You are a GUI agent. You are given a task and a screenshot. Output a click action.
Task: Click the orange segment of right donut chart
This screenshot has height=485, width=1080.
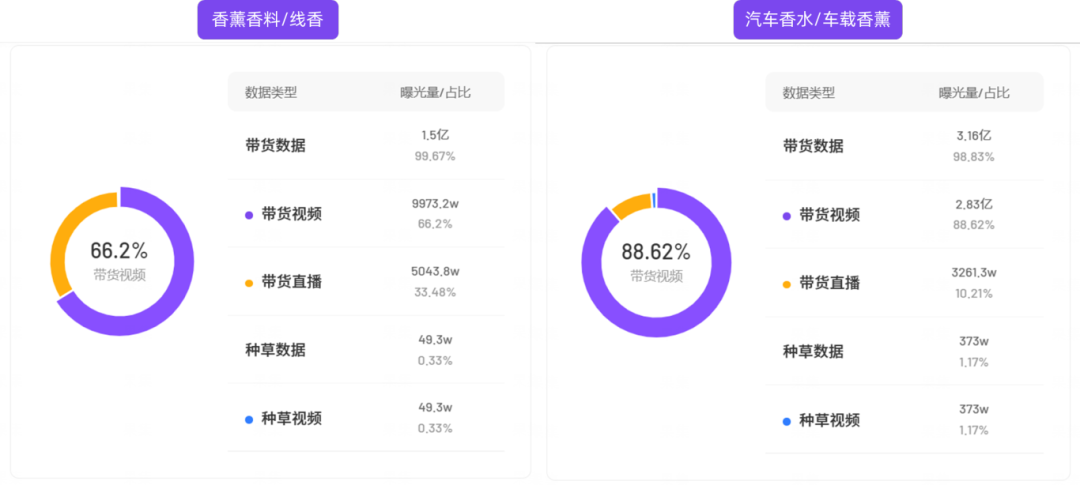[630, 205]
